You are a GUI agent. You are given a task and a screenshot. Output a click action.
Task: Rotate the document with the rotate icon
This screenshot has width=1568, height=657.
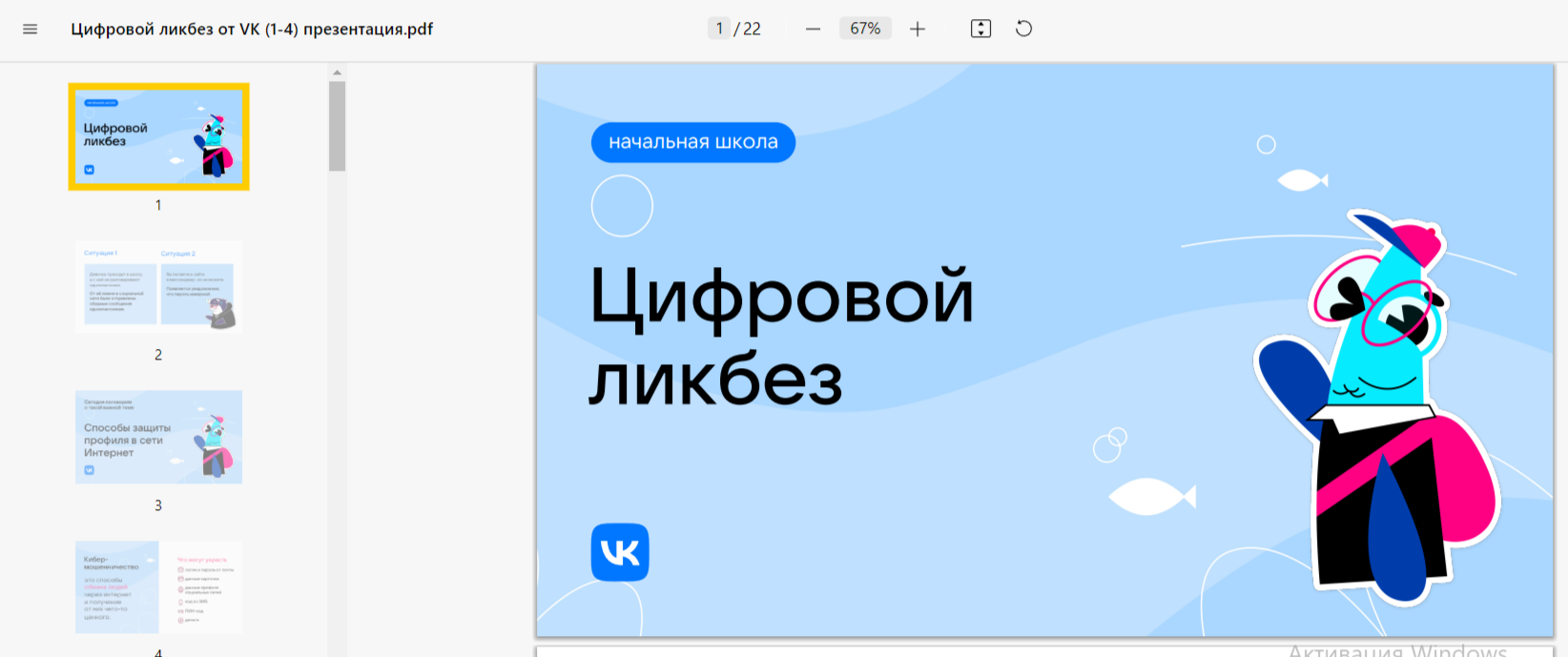pyautogui.click(x=1023, y=29)
